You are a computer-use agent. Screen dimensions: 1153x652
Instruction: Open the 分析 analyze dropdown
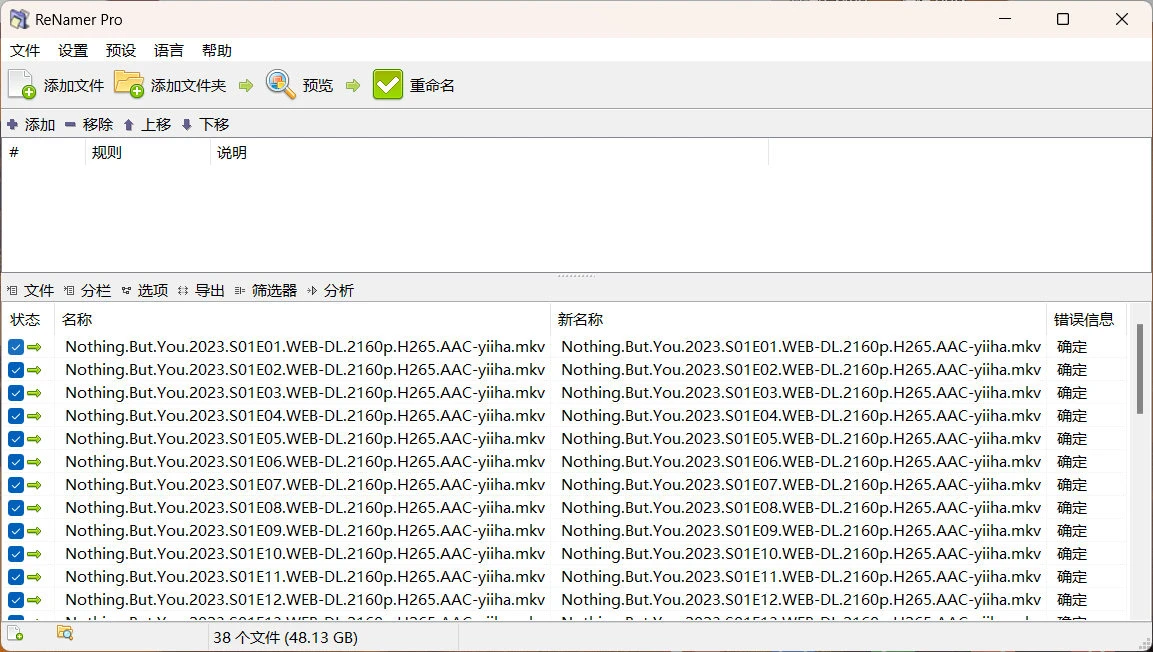(330, 290)
